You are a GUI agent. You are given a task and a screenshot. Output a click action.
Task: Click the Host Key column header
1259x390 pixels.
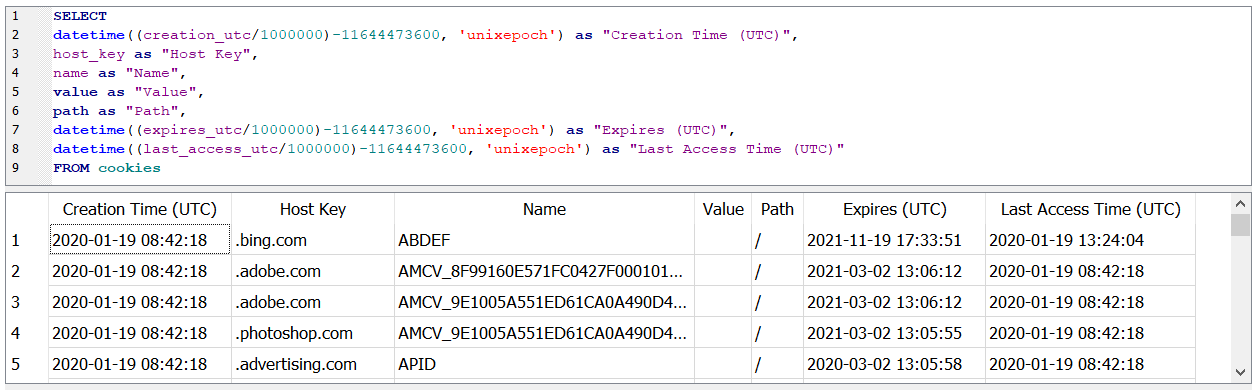(312, 209)
